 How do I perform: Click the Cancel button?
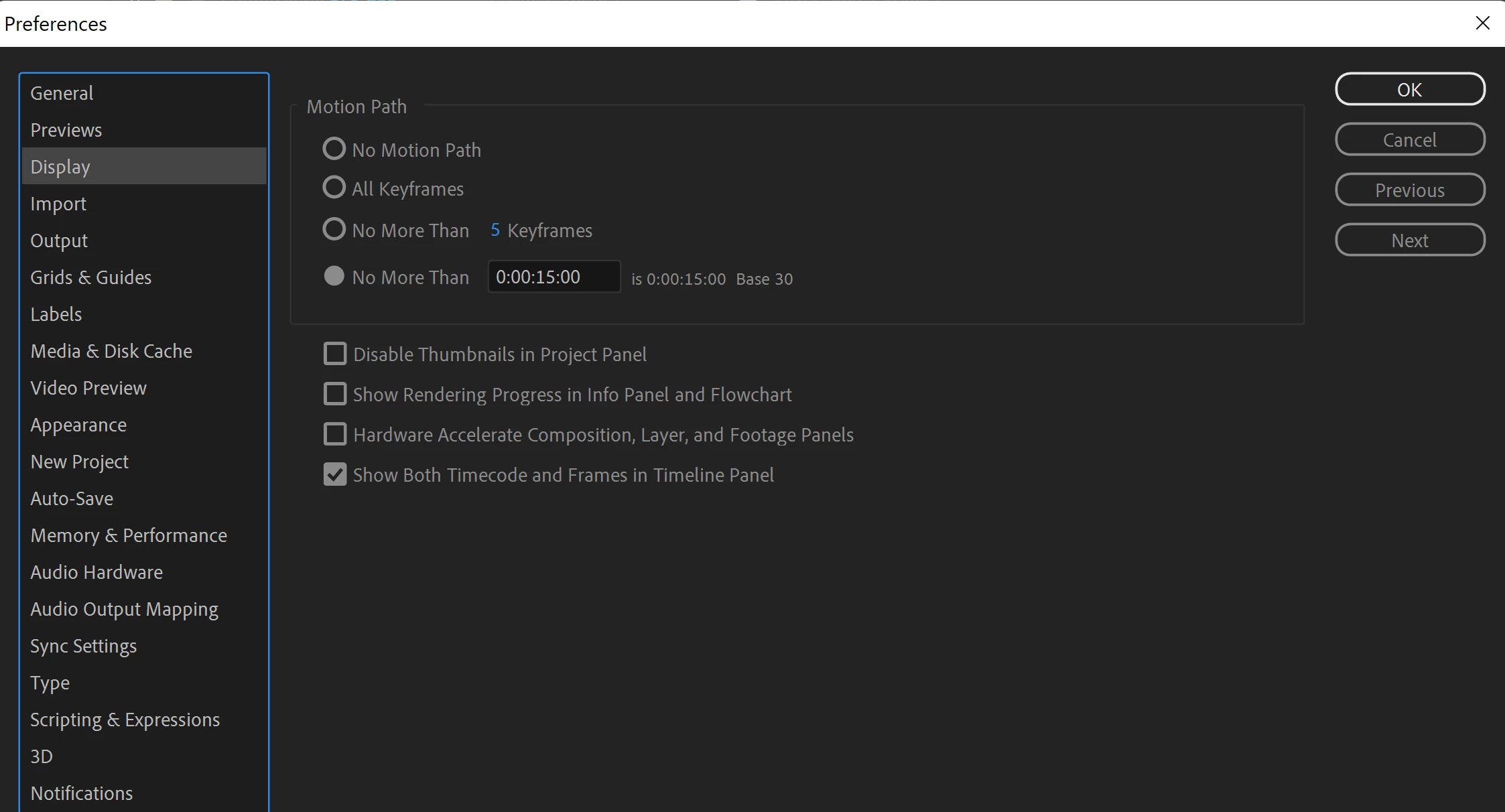[x=1410, y=140]
